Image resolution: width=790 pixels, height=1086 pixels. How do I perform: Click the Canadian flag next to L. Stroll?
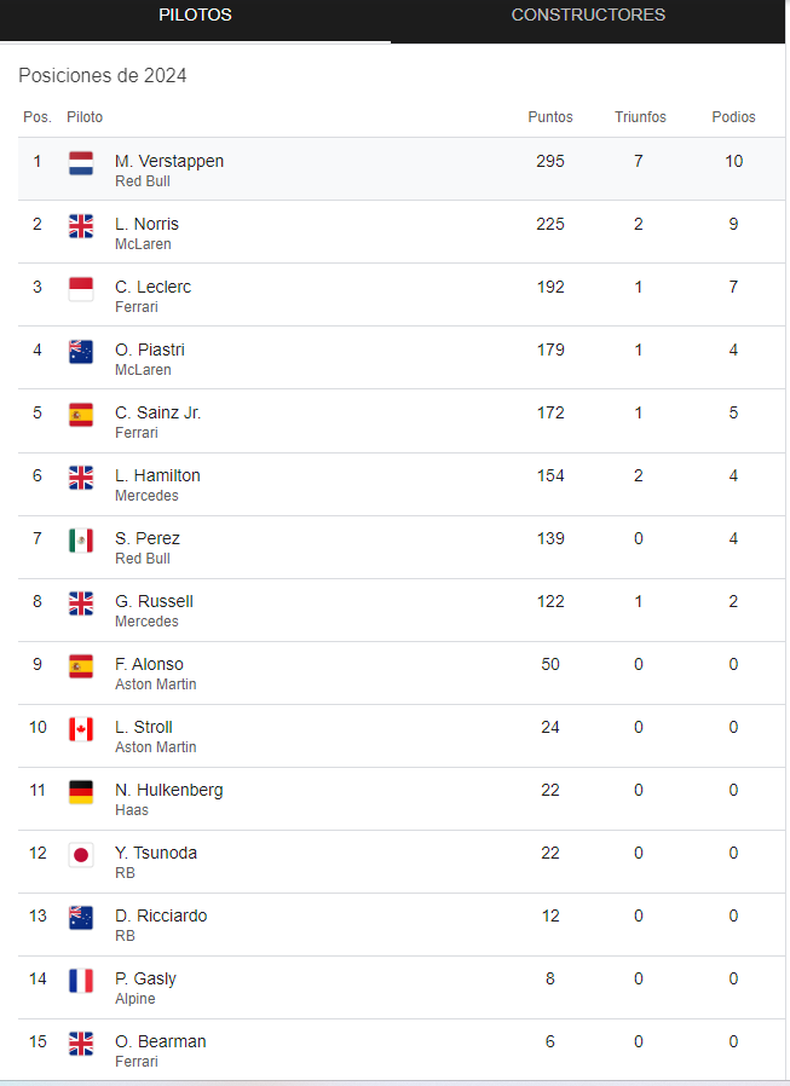click(x=81, y=729)
